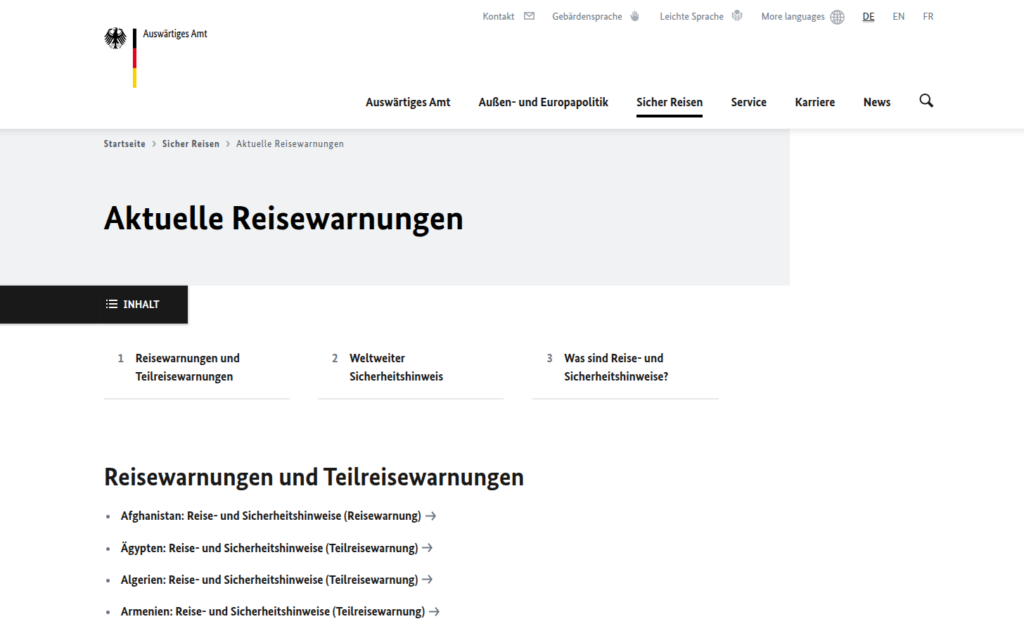Open the Leichte Sprache link
Screen dimensions: 1024x638
(x=692, y=16)
